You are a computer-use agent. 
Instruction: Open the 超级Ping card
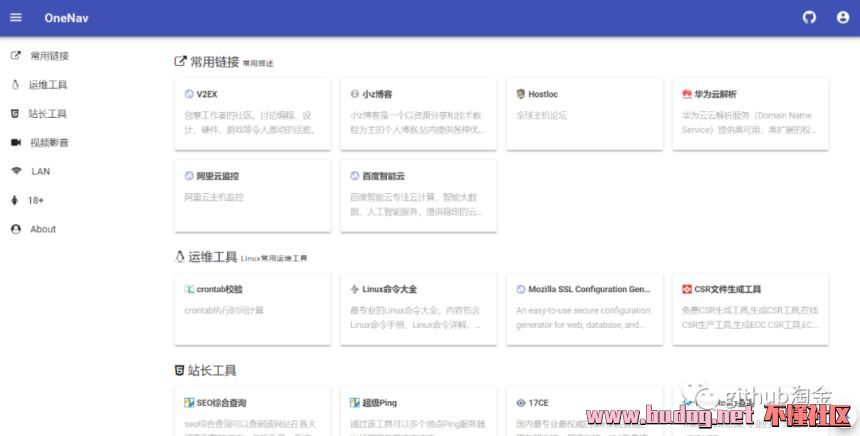pyautogui.click(x=418, y=411)
